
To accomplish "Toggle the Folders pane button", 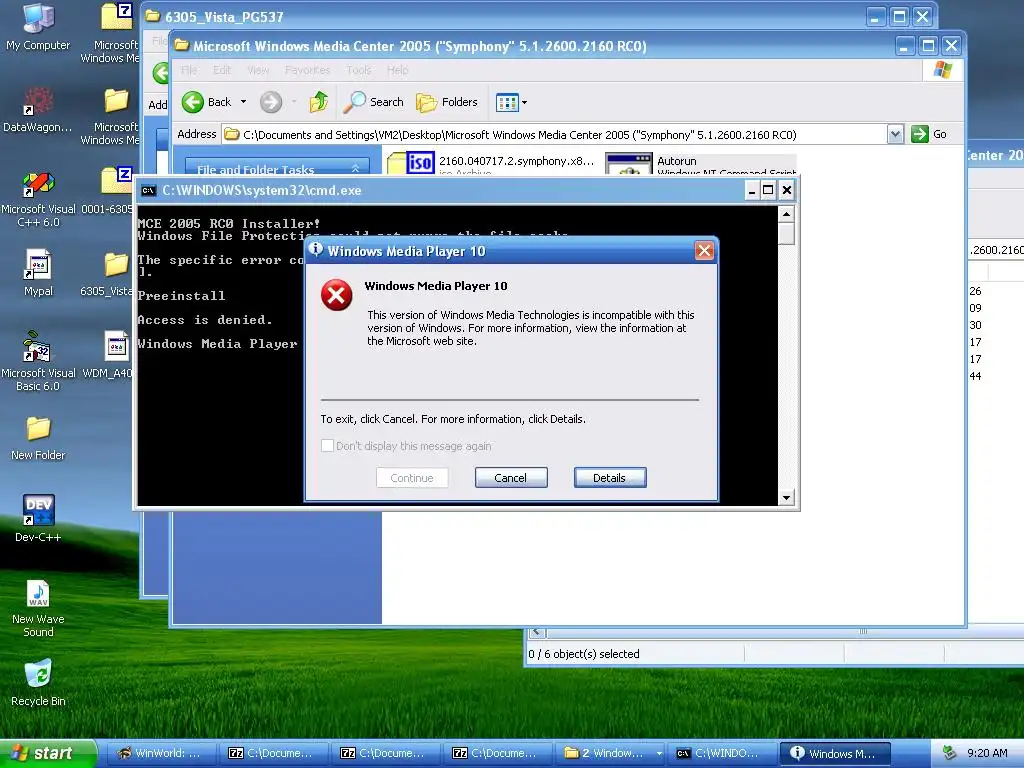I will (447, 102).
